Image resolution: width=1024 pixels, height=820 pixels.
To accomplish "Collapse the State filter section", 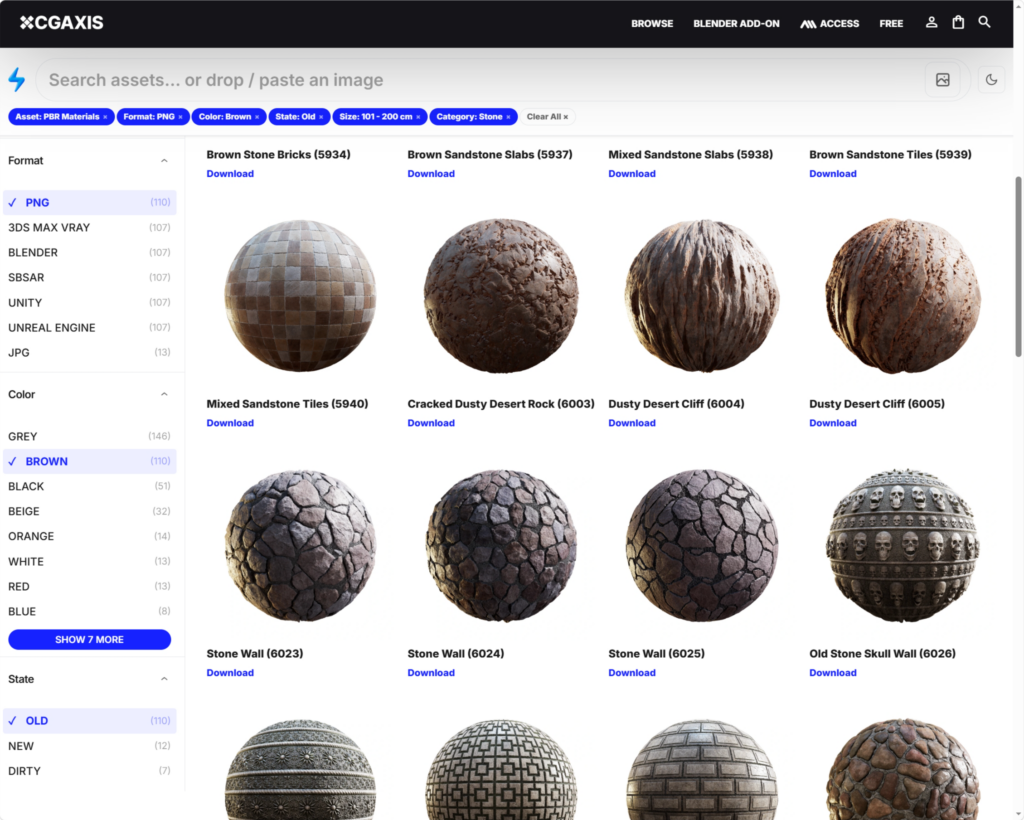I will 164,679.
